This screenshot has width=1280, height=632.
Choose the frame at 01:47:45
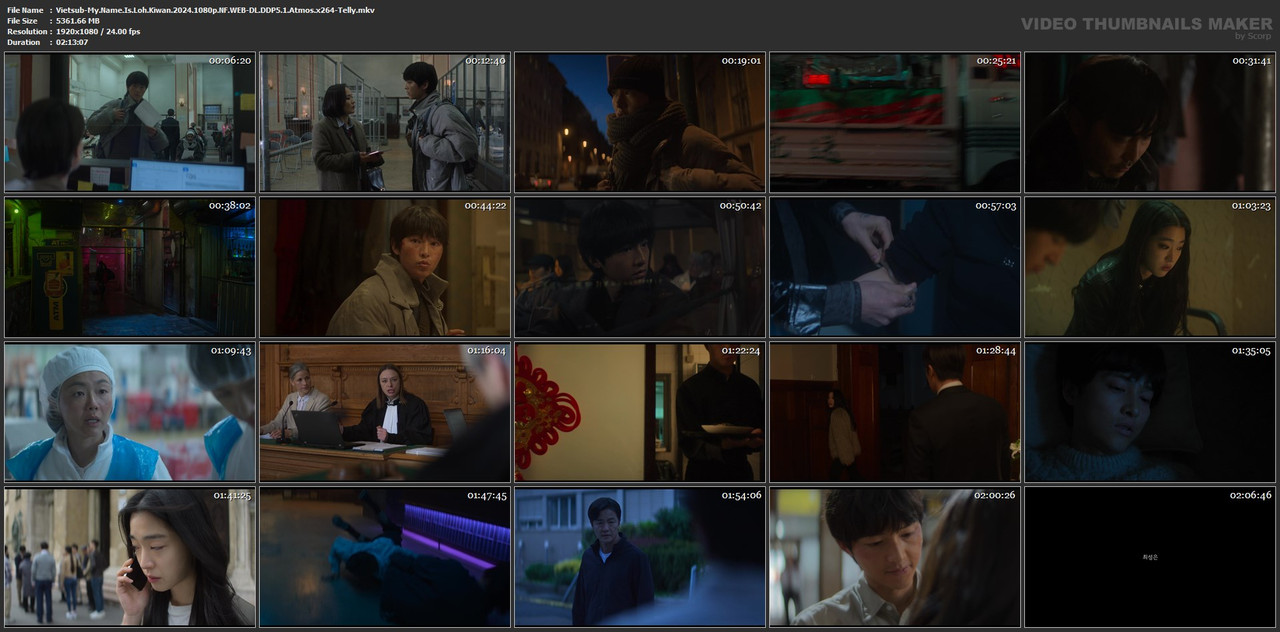pos(385,557)
